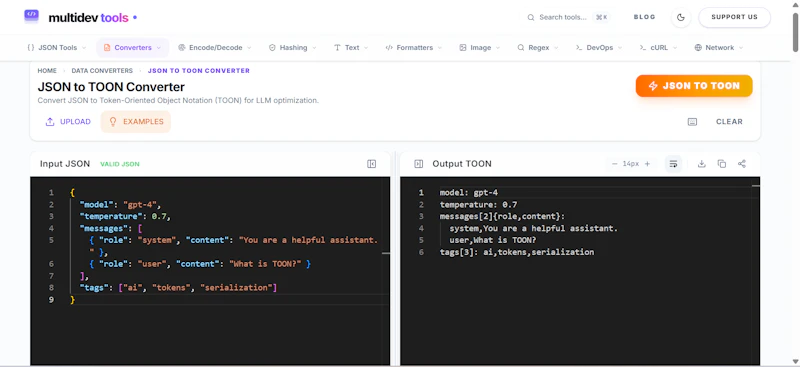Image resolution: width=800 pixels, height=367 pixels.
Task: Click 'user,What is TOON?' output line
Action: tap(493, 240)
